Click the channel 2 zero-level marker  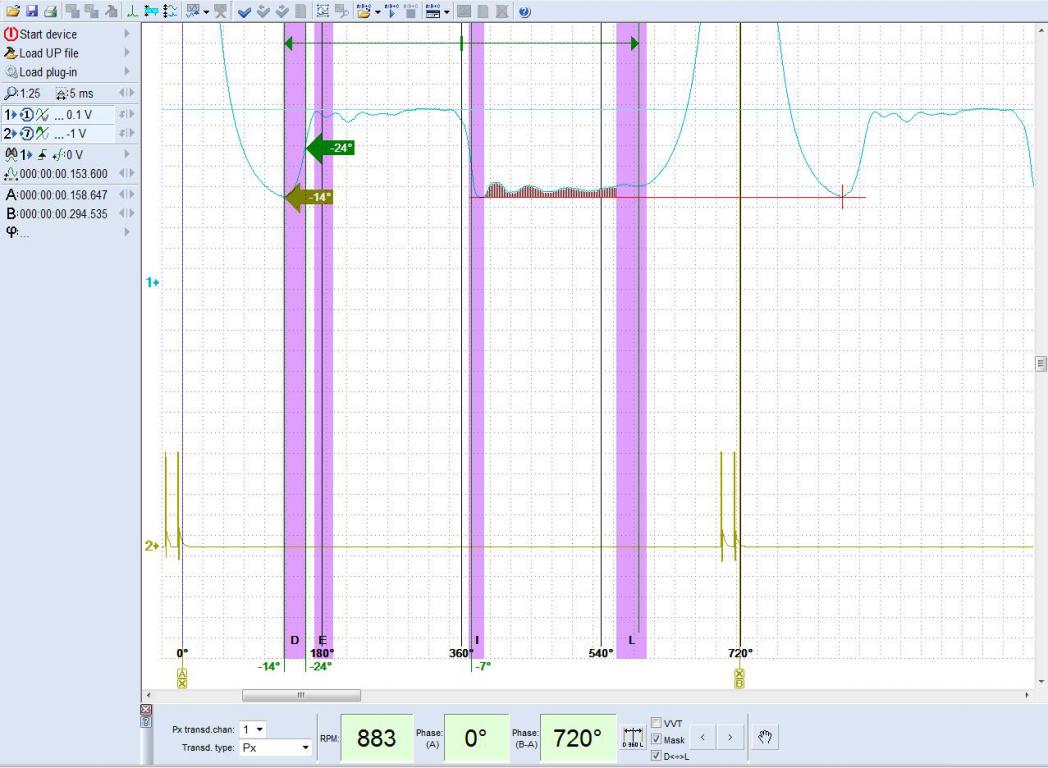[x=152, y=546]
